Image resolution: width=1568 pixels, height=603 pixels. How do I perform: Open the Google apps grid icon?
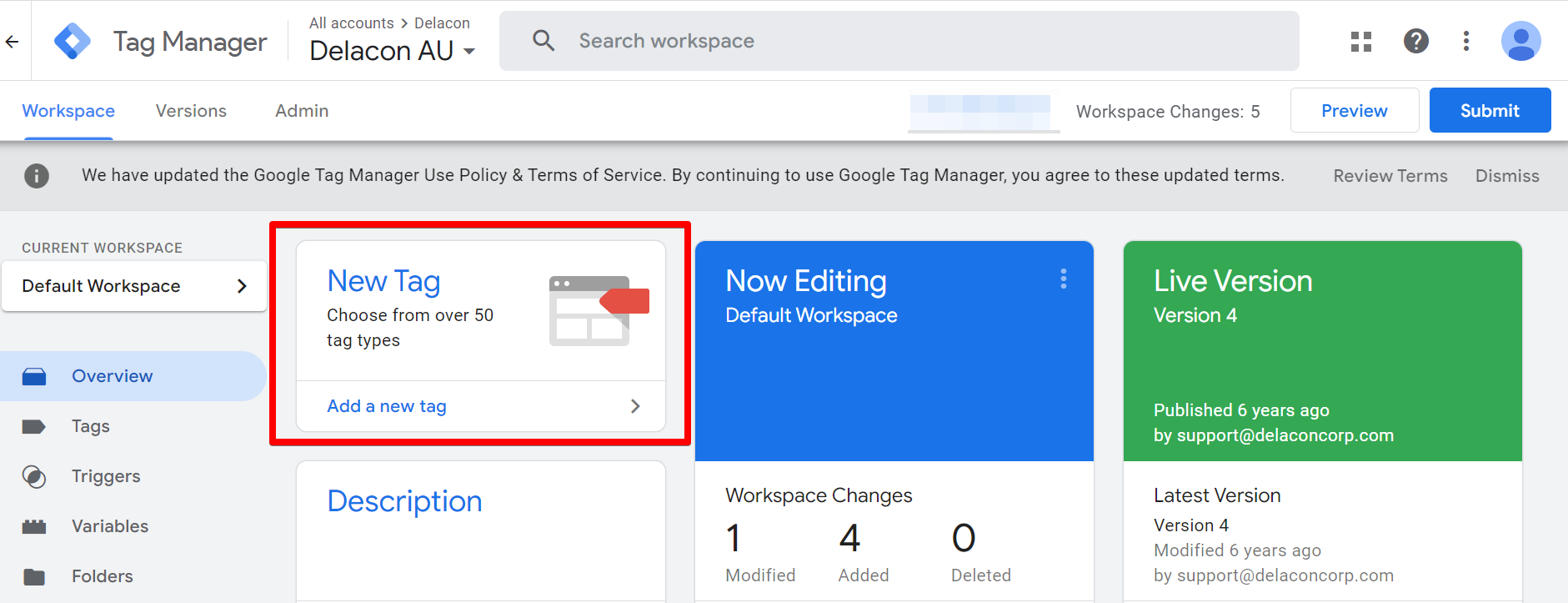(1361, 41)
